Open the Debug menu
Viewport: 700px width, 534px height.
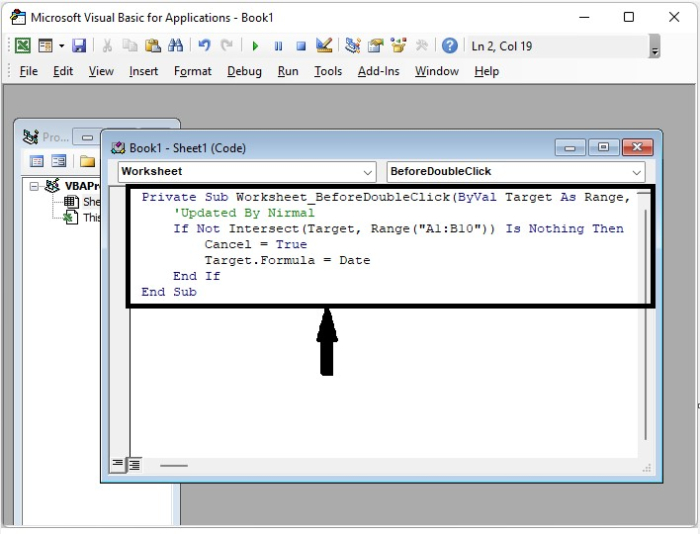(244, 71)
